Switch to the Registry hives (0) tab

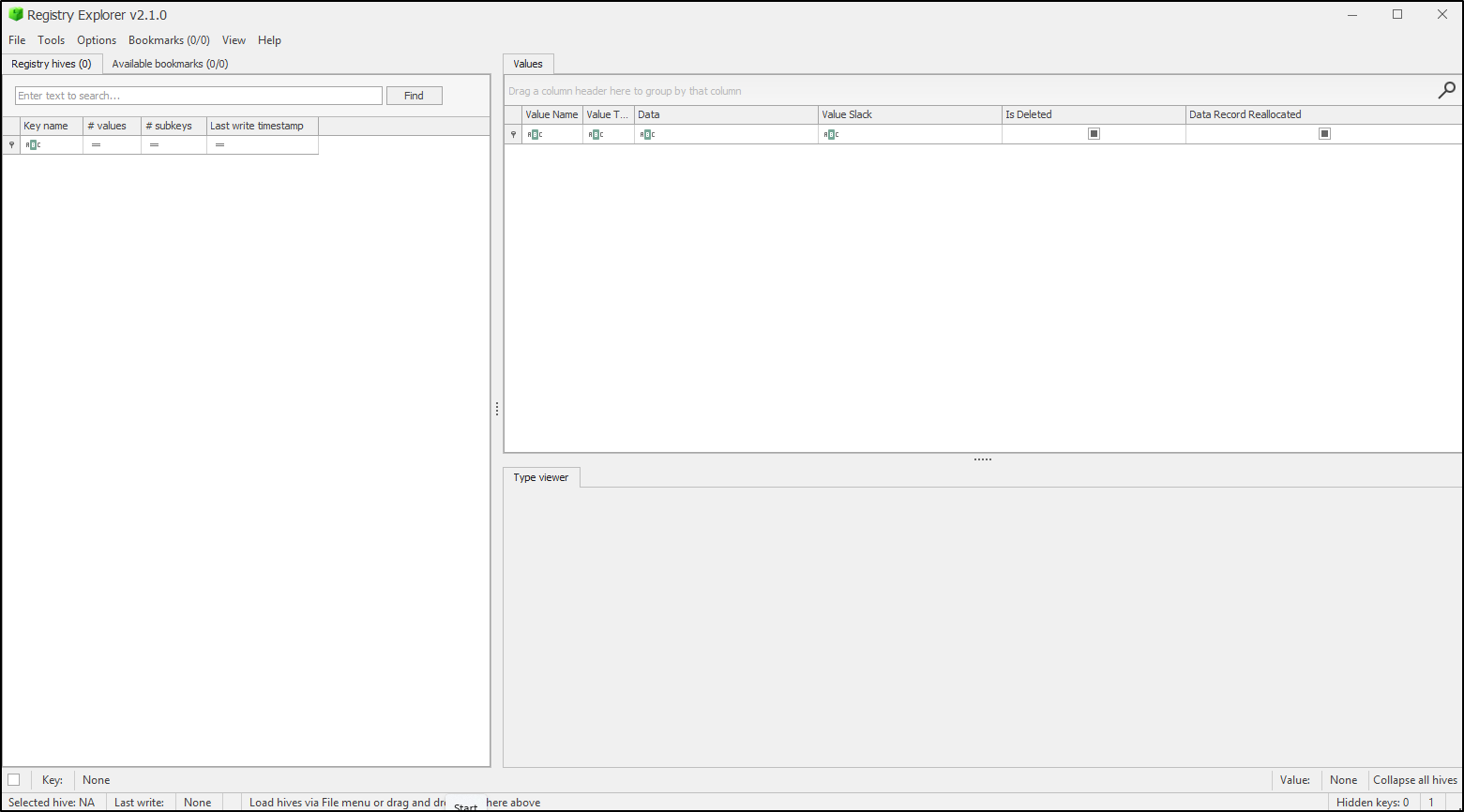[x=52, y=64]
